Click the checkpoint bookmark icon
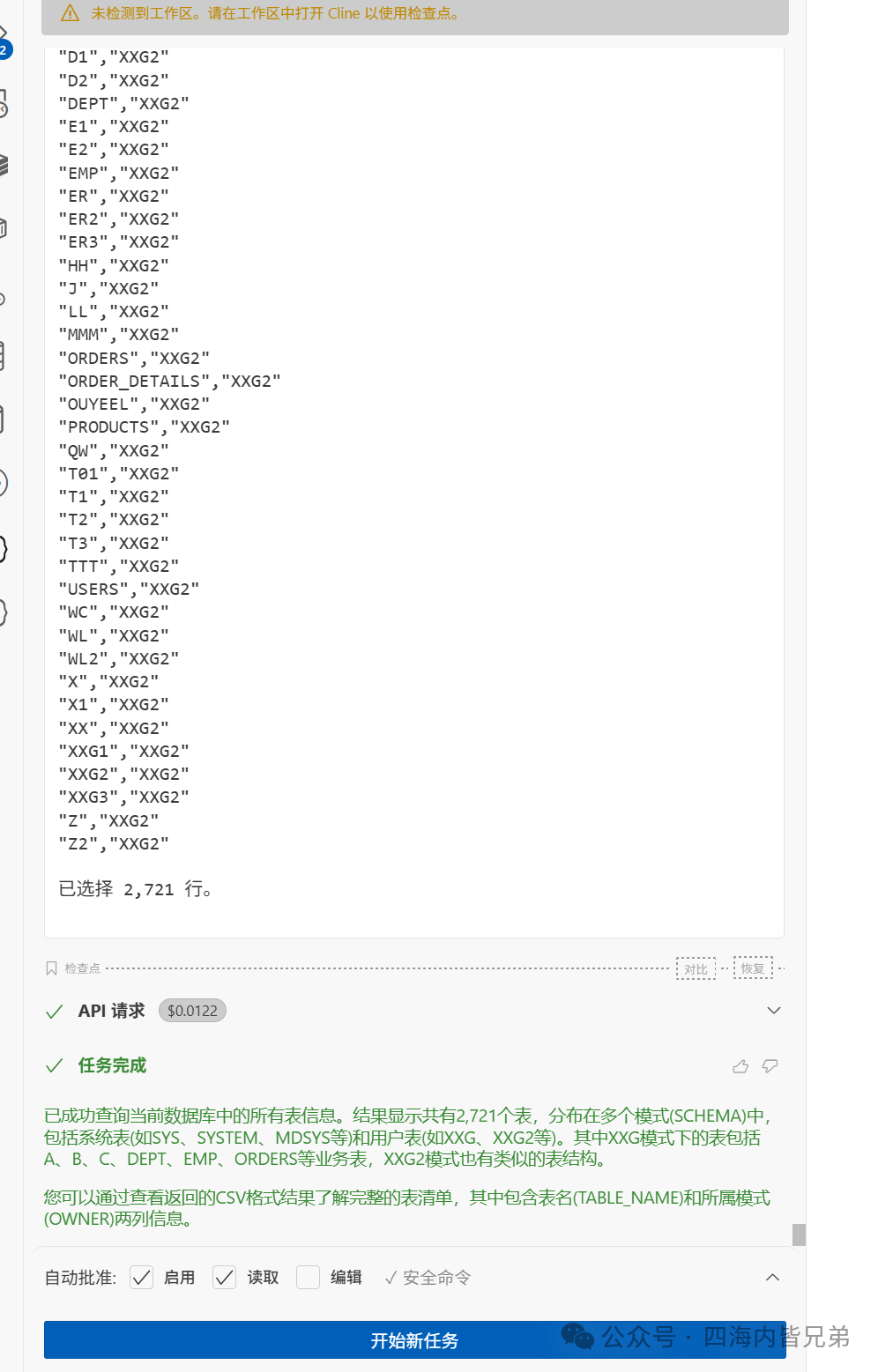 [51, 968]
